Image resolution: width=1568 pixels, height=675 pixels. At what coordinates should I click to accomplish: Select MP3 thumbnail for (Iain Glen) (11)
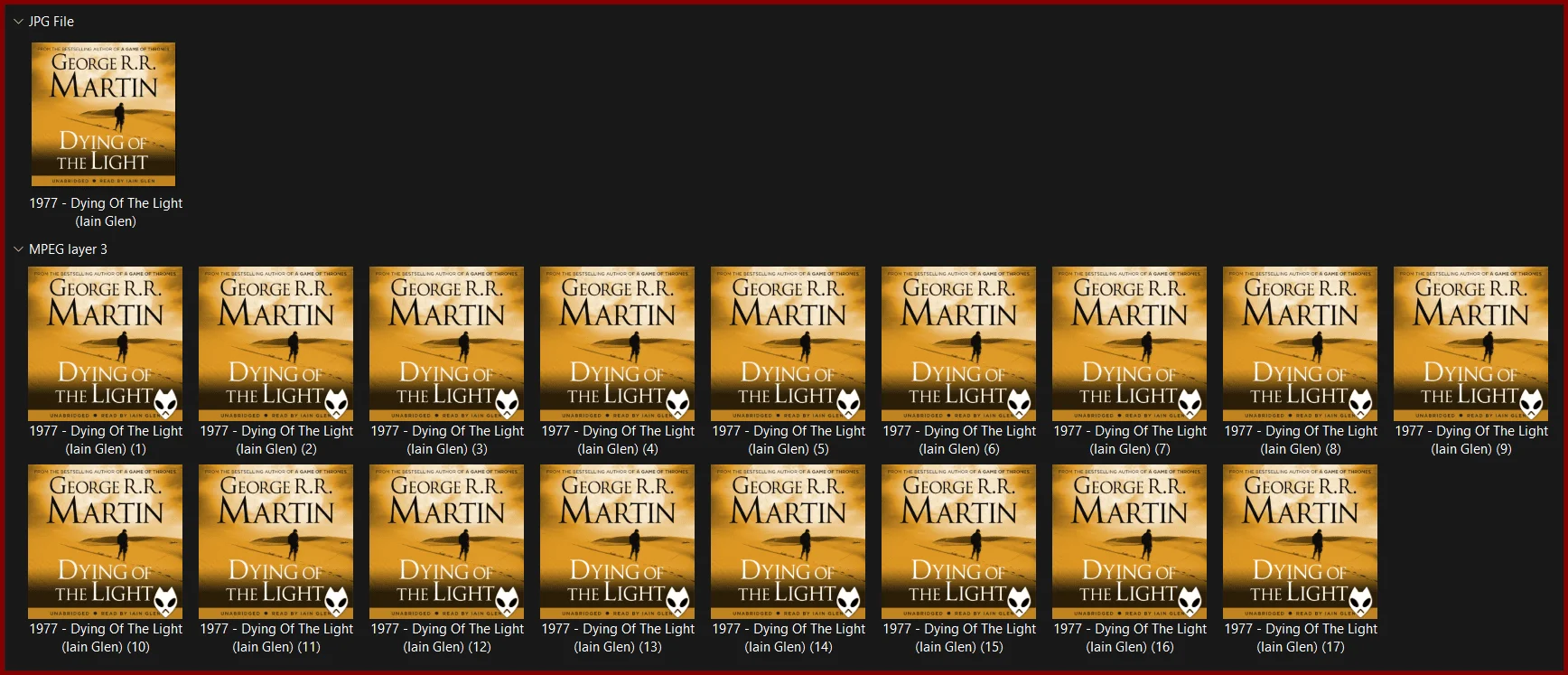coord(276,541)
